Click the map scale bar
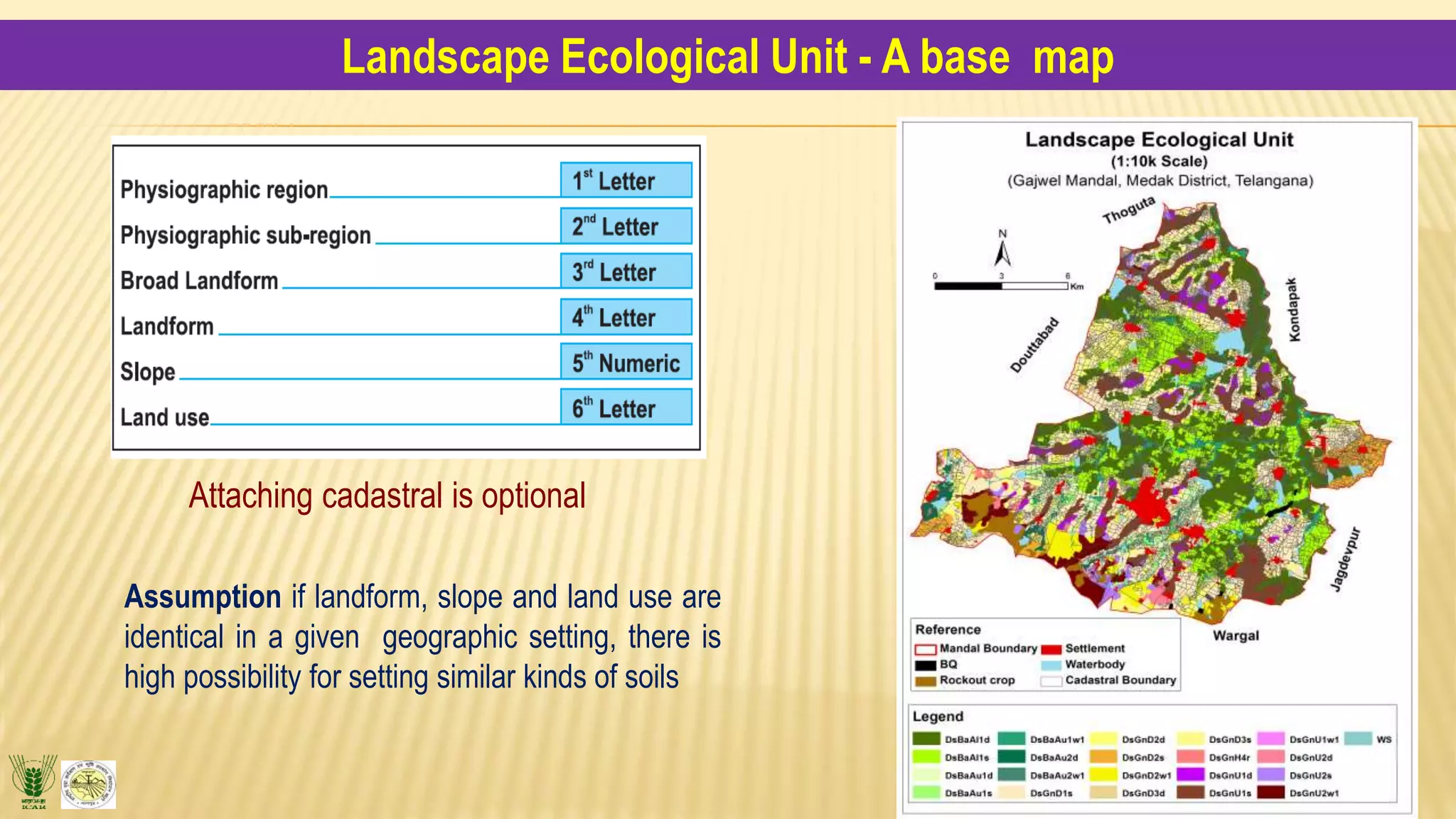1456x819 pixels. pyautogui.click(x=1000, y=286)
